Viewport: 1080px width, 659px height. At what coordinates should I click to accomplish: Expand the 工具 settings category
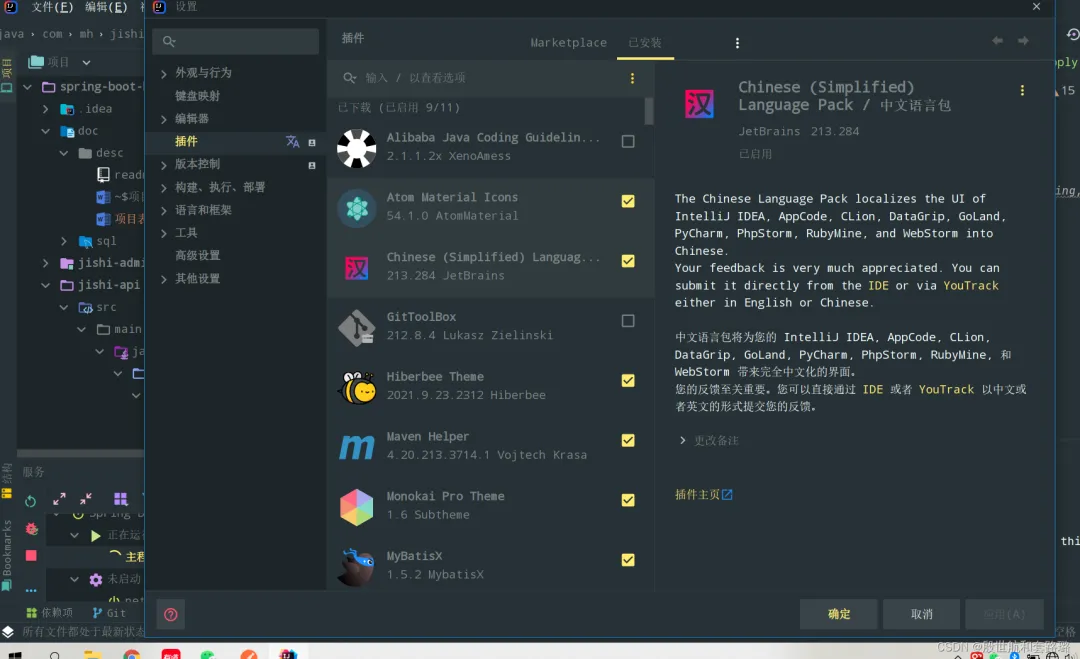[164, 233]
